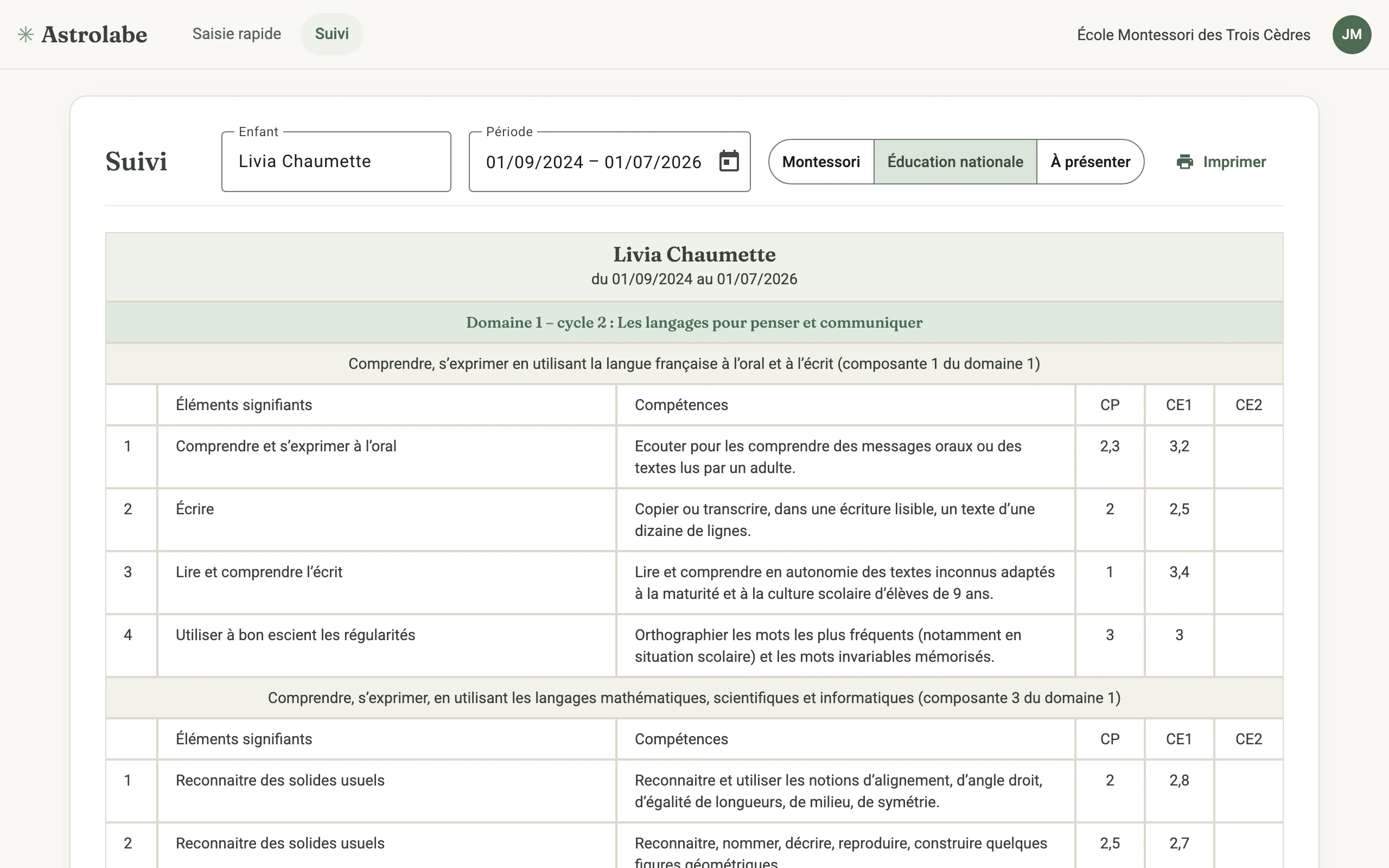Click CP score 1 for Lire et comprendre l'écrit
Image resolution: width=1389 pixels, height=868 pixels.
1110,572
